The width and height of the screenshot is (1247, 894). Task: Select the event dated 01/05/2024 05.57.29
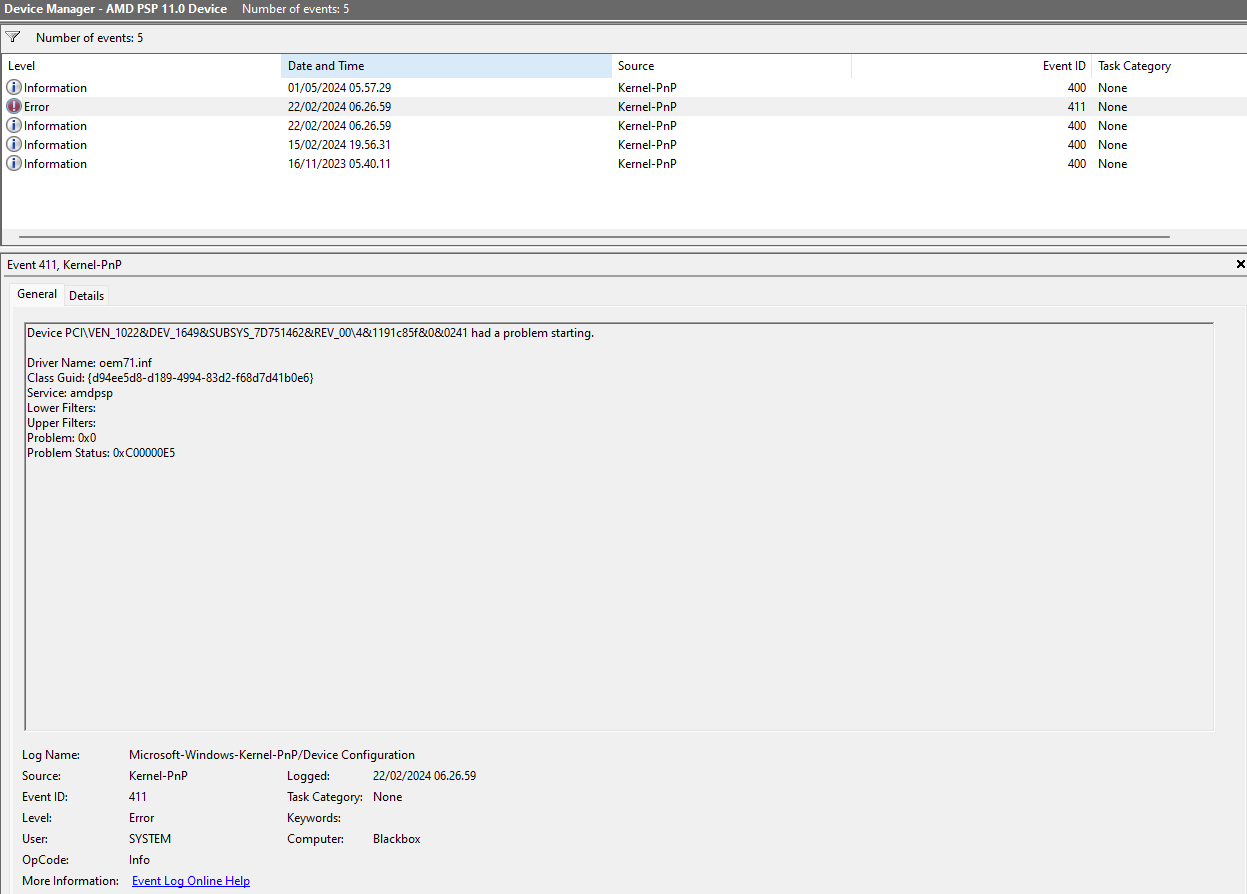(624, 88)
